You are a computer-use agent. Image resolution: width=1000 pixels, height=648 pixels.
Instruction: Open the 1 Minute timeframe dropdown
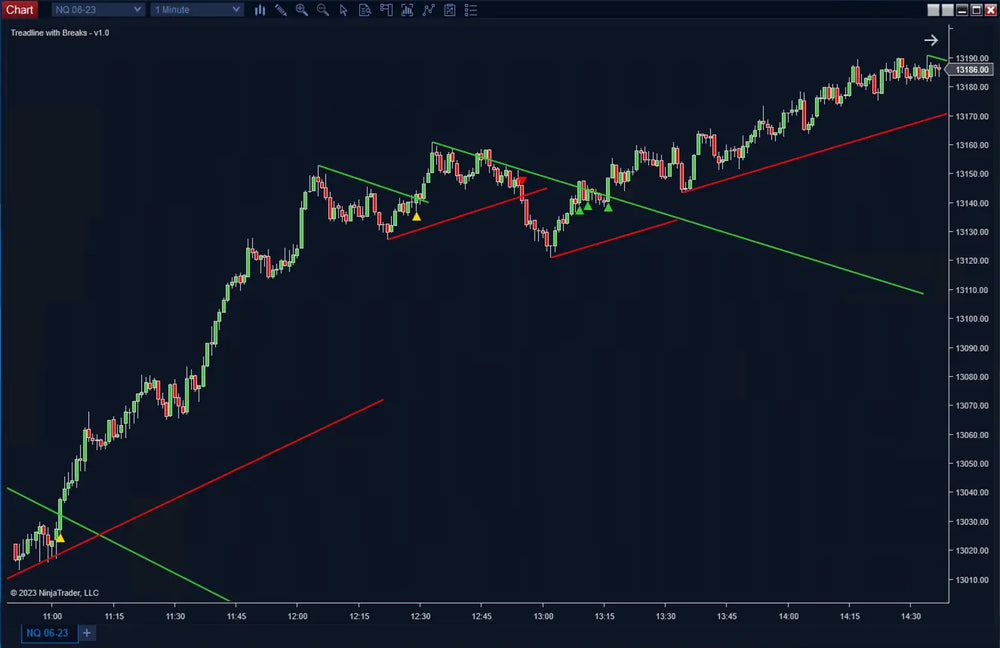tap(196, 9)
